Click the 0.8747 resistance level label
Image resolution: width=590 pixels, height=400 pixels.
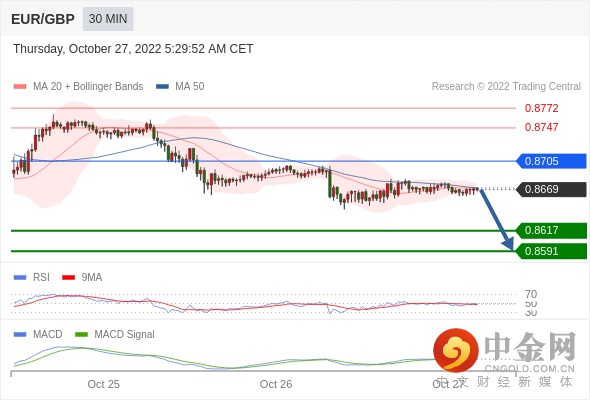click(x=541, y=127)
